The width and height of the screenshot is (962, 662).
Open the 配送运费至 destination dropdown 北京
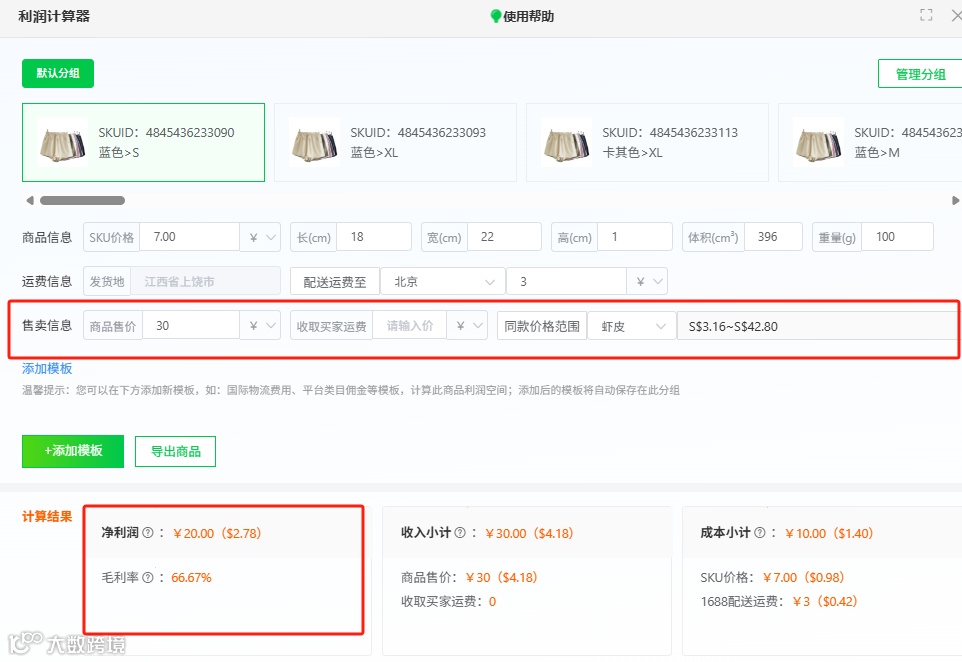(442, 282)
